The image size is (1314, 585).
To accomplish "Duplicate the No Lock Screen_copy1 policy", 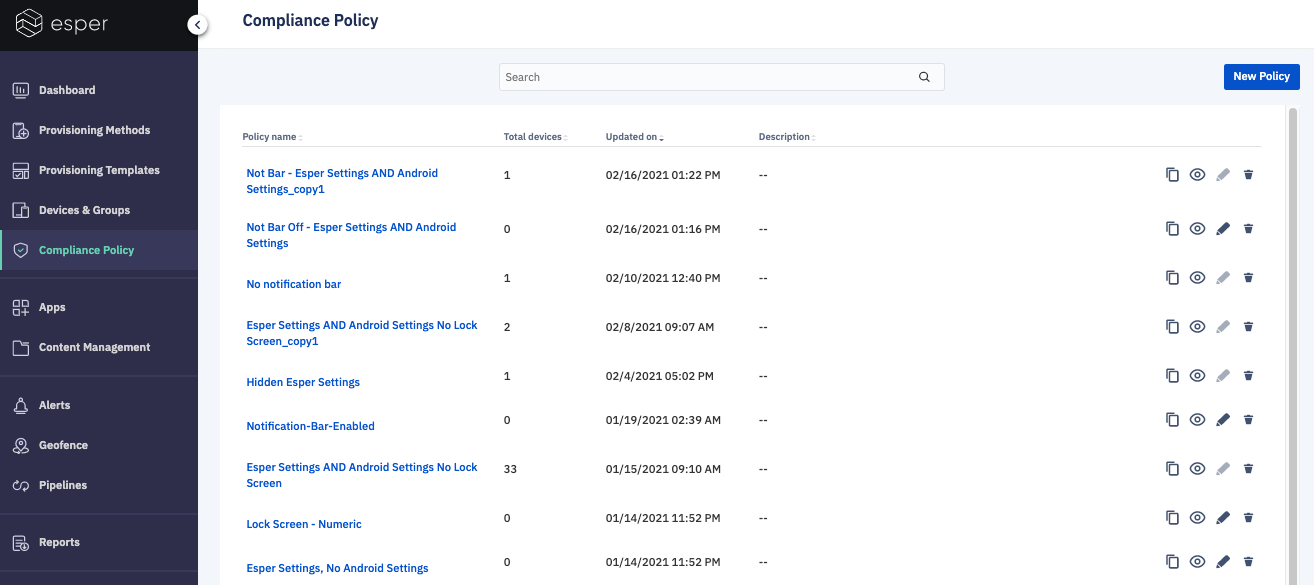I will click(1172, 327).
